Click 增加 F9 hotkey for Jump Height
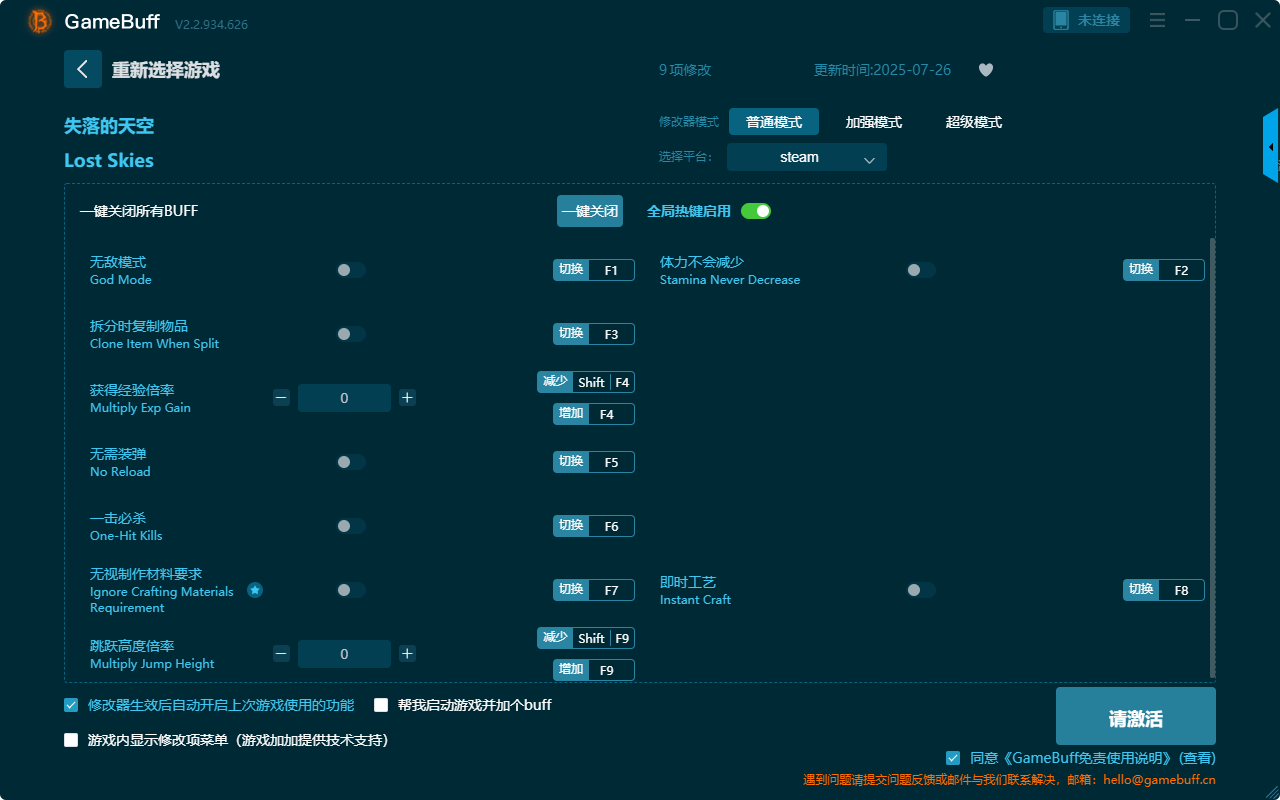1280x800 pixels. coord(594,670)
